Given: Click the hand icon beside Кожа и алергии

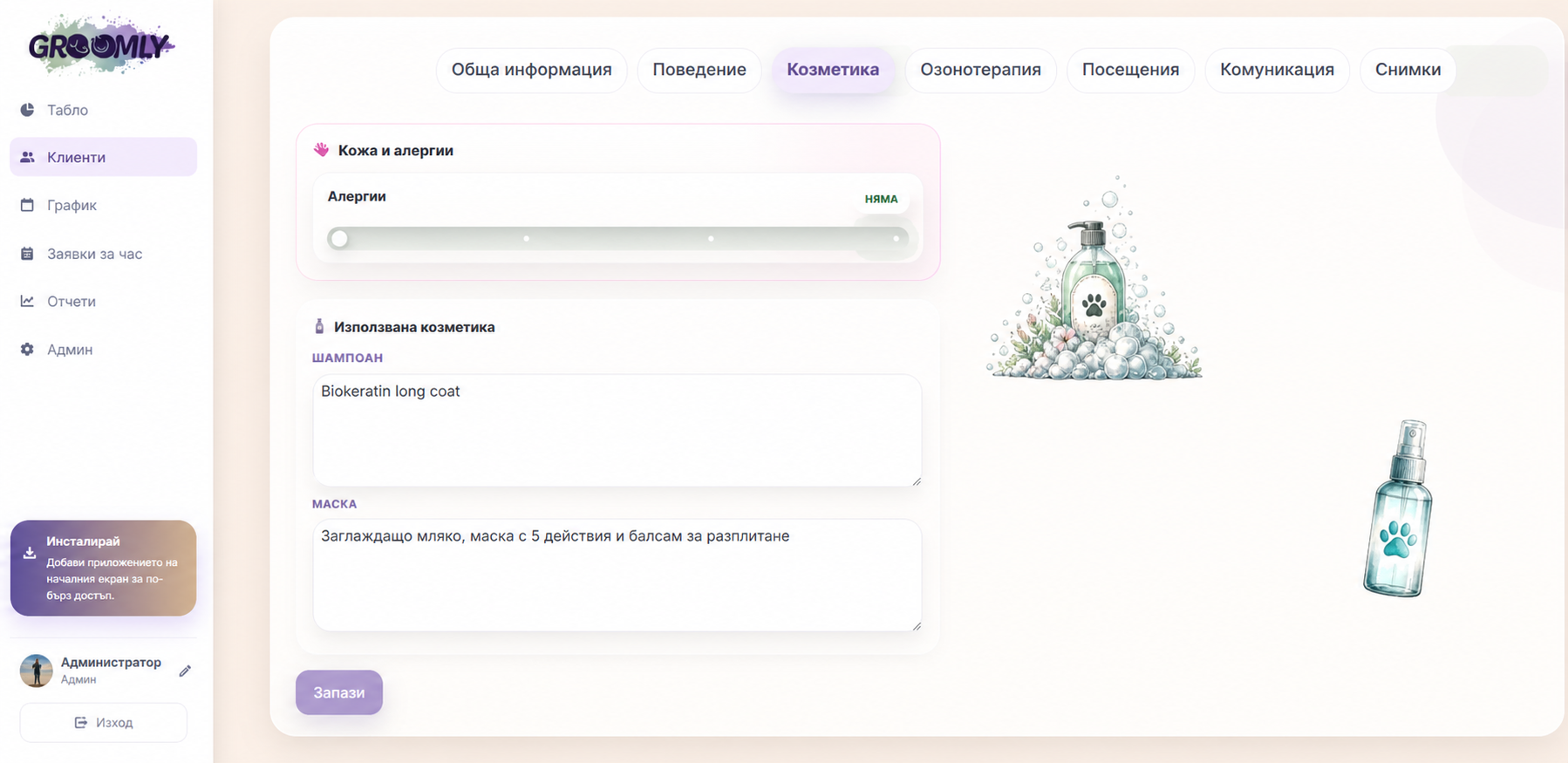Looking at the screenshot, I should click(321, 150).
